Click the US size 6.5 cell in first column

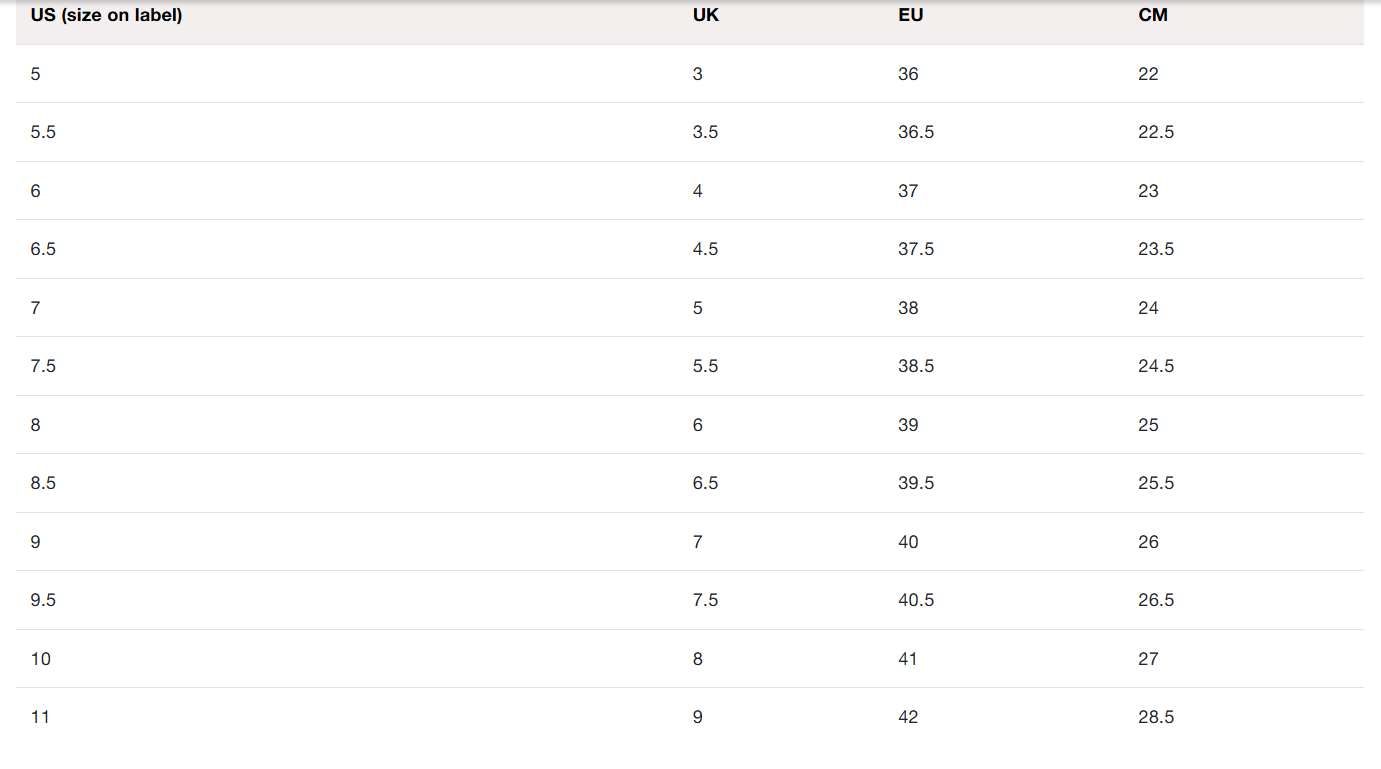tap(43, 249)
